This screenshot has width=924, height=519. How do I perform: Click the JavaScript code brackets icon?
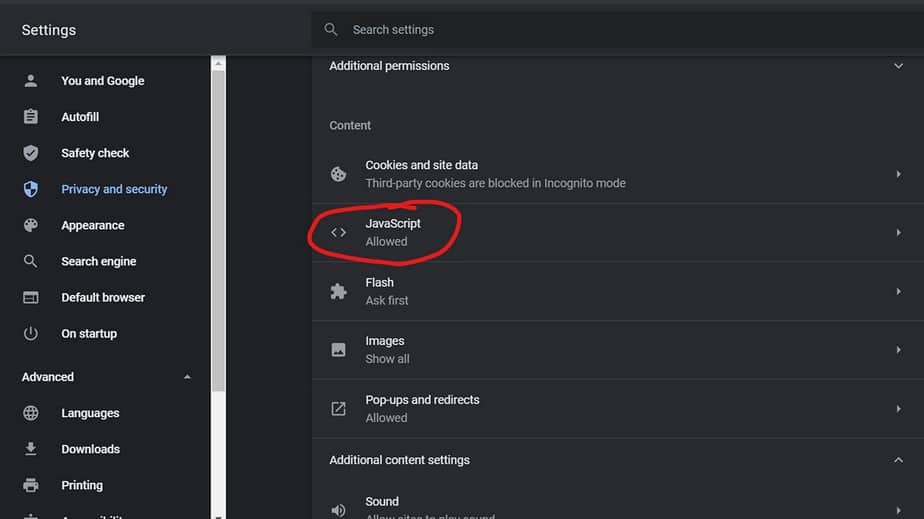(x=339, y=232)
